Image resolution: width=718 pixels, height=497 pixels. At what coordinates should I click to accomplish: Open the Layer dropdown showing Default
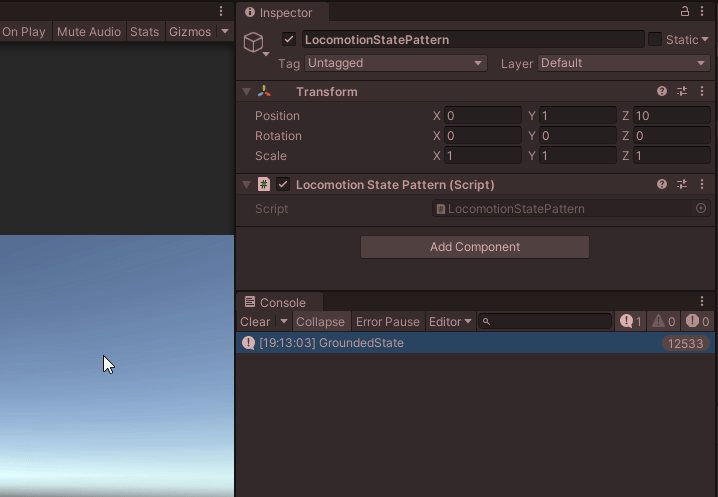(x=624, y=63)
